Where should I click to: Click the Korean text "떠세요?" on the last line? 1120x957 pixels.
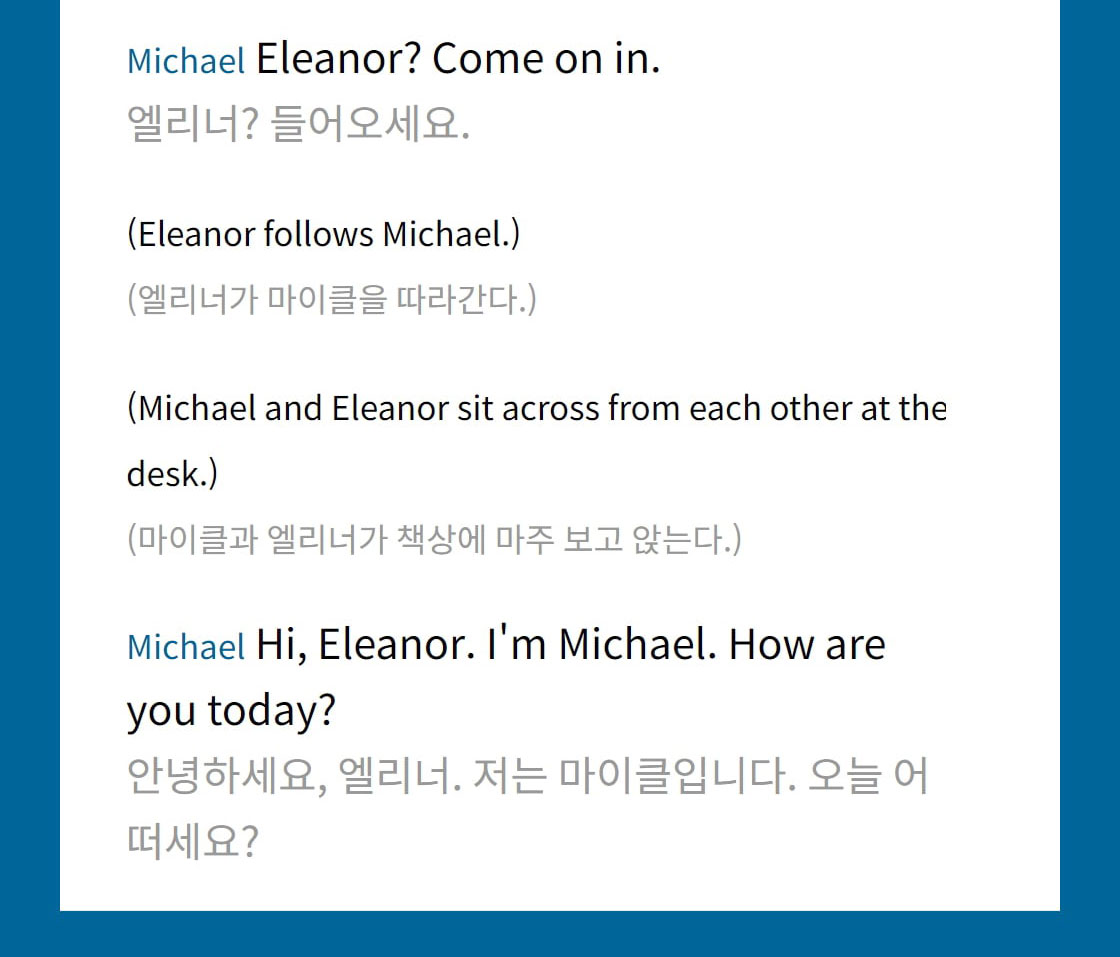coord(192,842)
